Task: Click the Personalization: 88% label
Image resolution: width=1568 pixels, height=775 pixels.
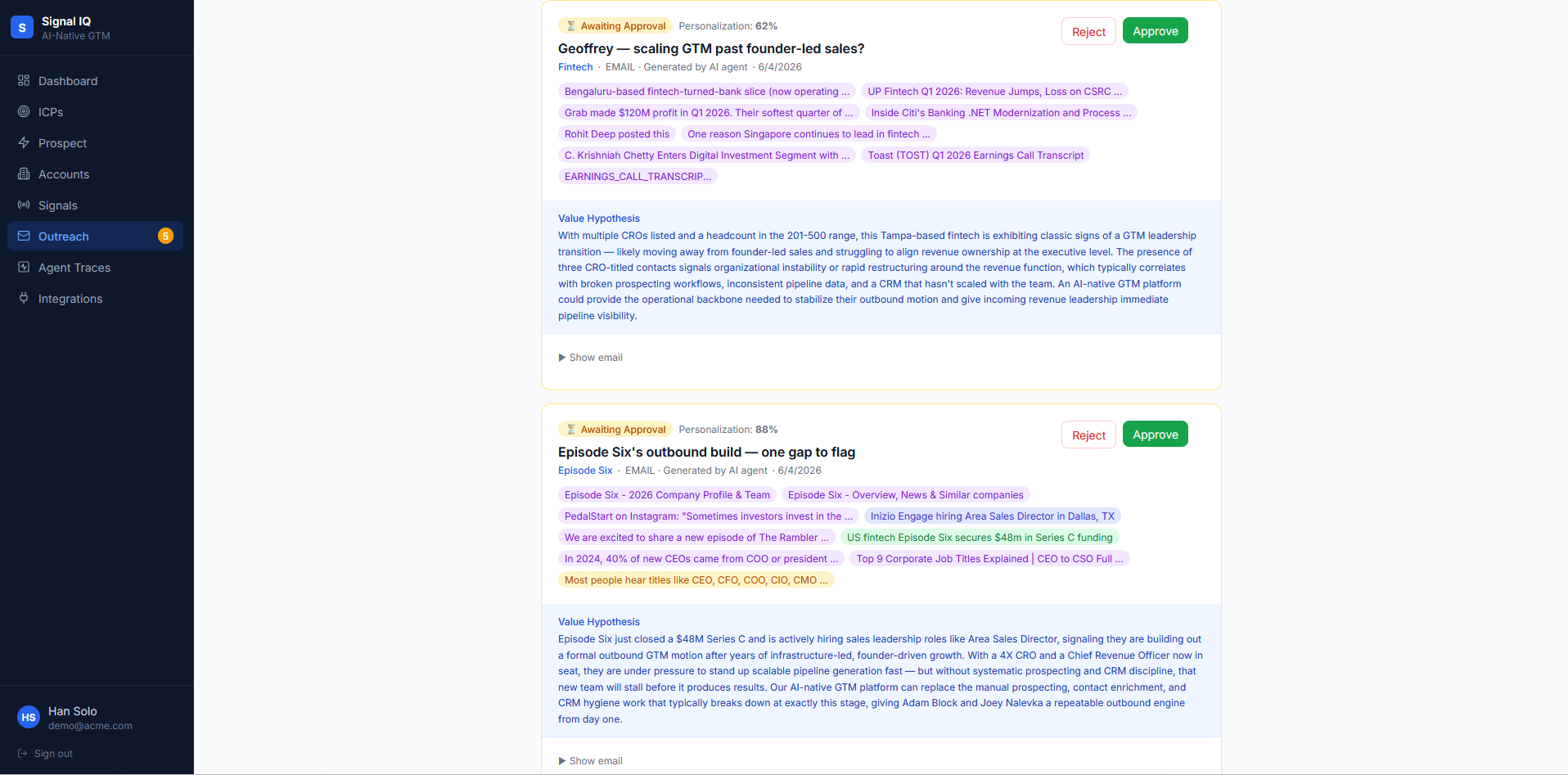Action: [728, 430]
